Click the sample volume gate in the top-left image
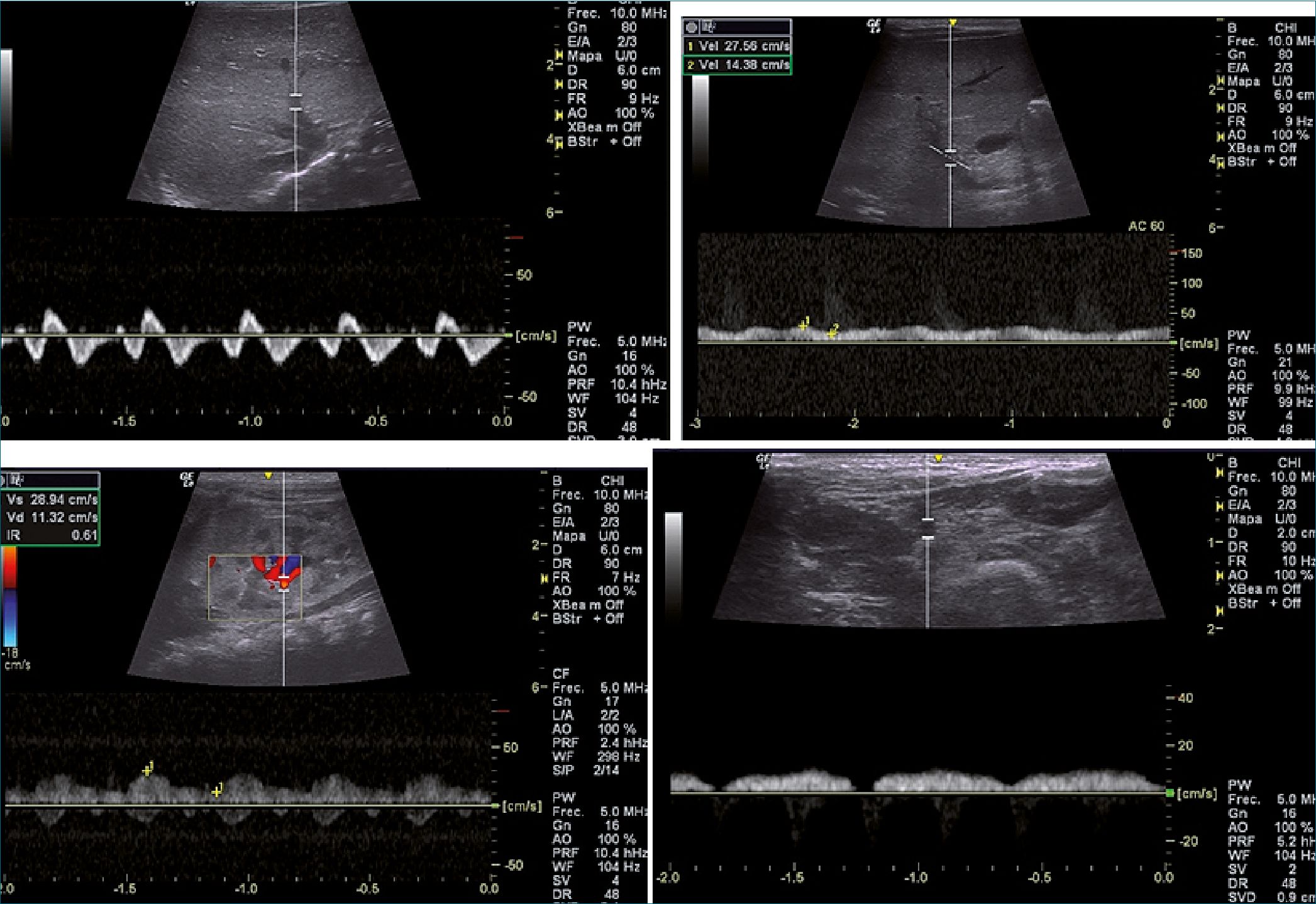 point(296,103)
